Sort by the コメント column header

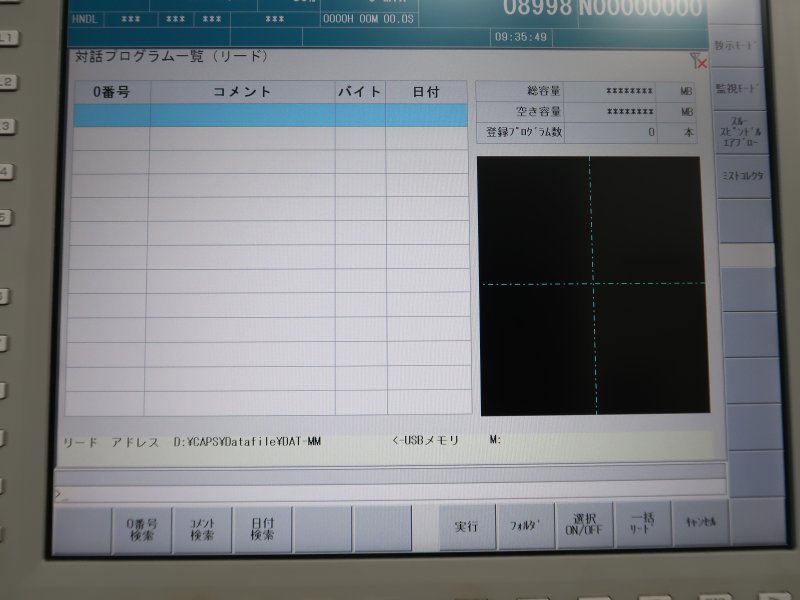point(242,92)
